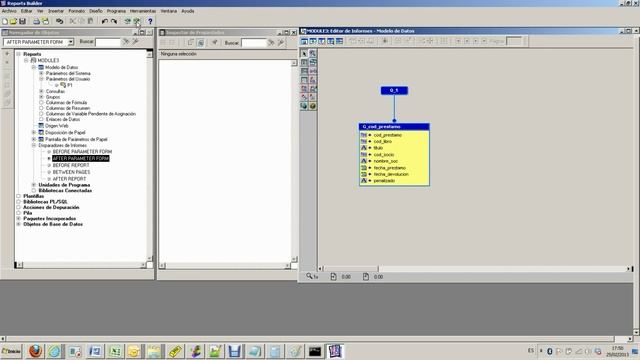Expand Unidades de Programa node
This screenshot has width=640, height=360.
pyautogui.click(x=34, y=185)
